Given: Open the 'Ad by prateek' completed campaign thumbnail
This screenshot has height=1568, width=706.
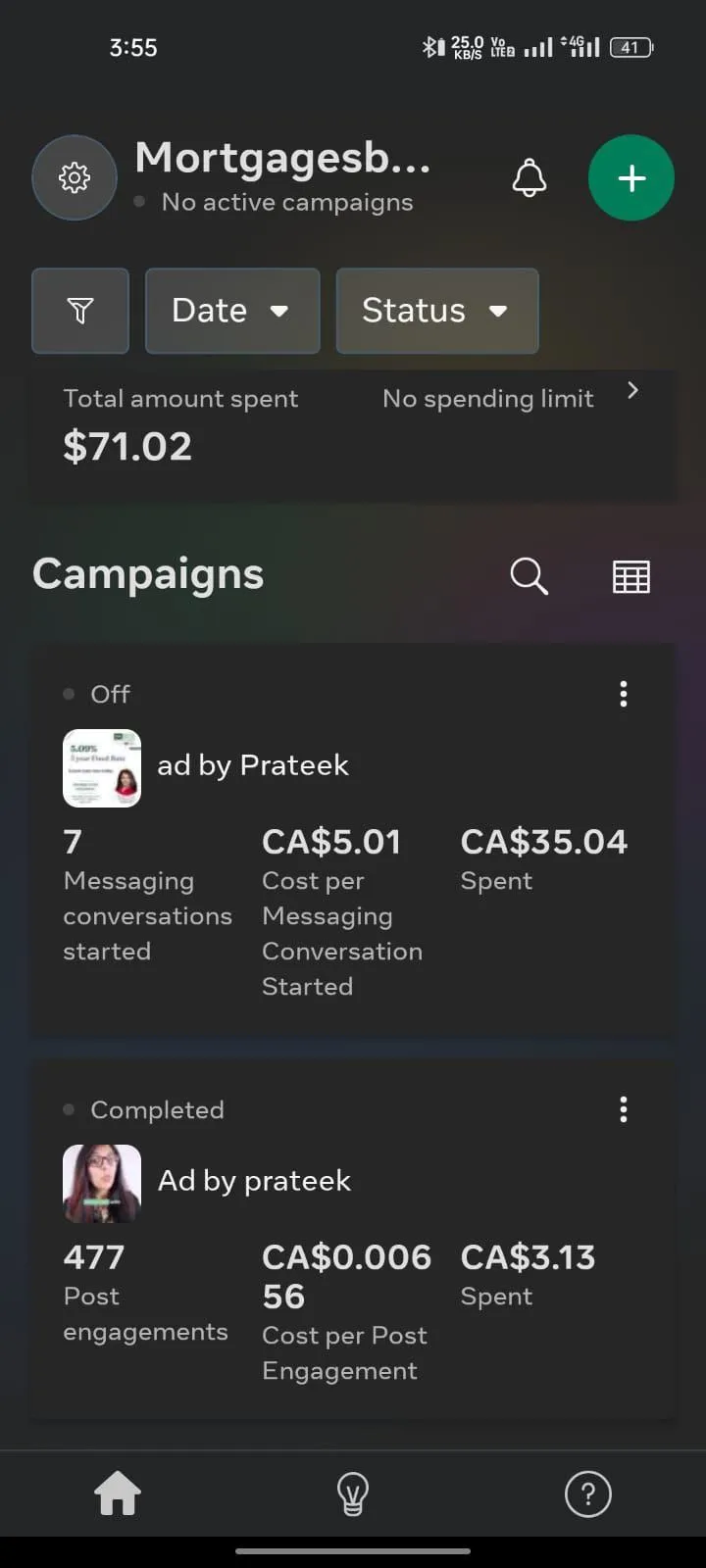Looking at the screenshot, I should (x=102, y=1184).
